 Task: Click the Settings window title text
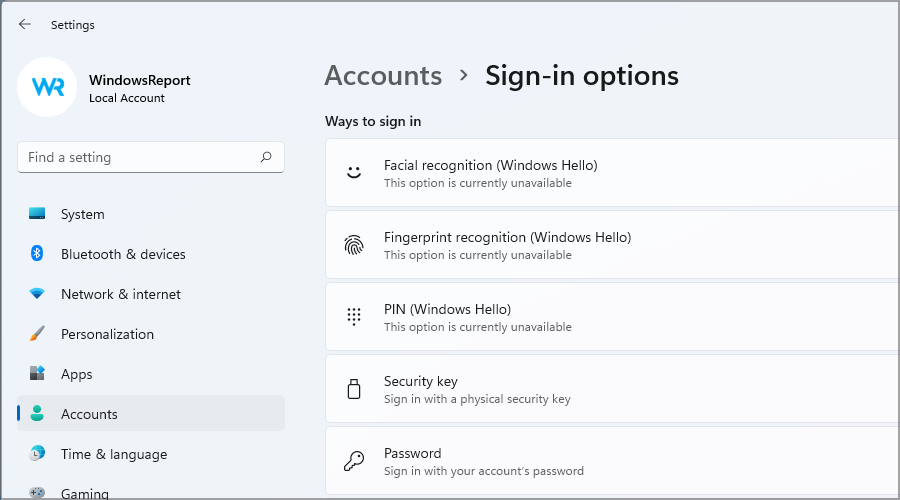73,25
